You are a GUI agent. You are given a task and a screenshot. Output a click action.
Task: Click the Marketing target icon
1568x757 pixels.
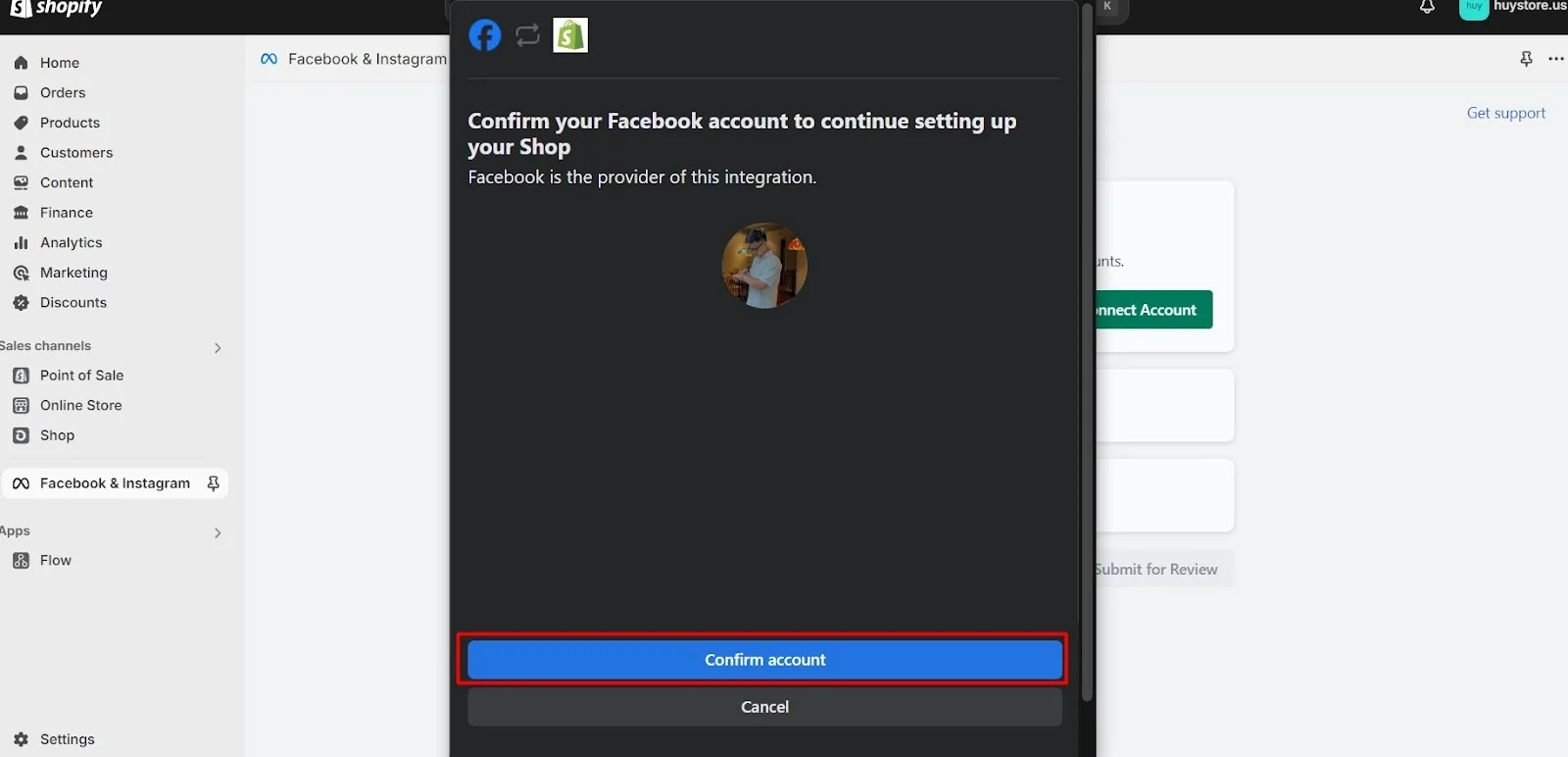pyautogui.click(x=21, y=273)
